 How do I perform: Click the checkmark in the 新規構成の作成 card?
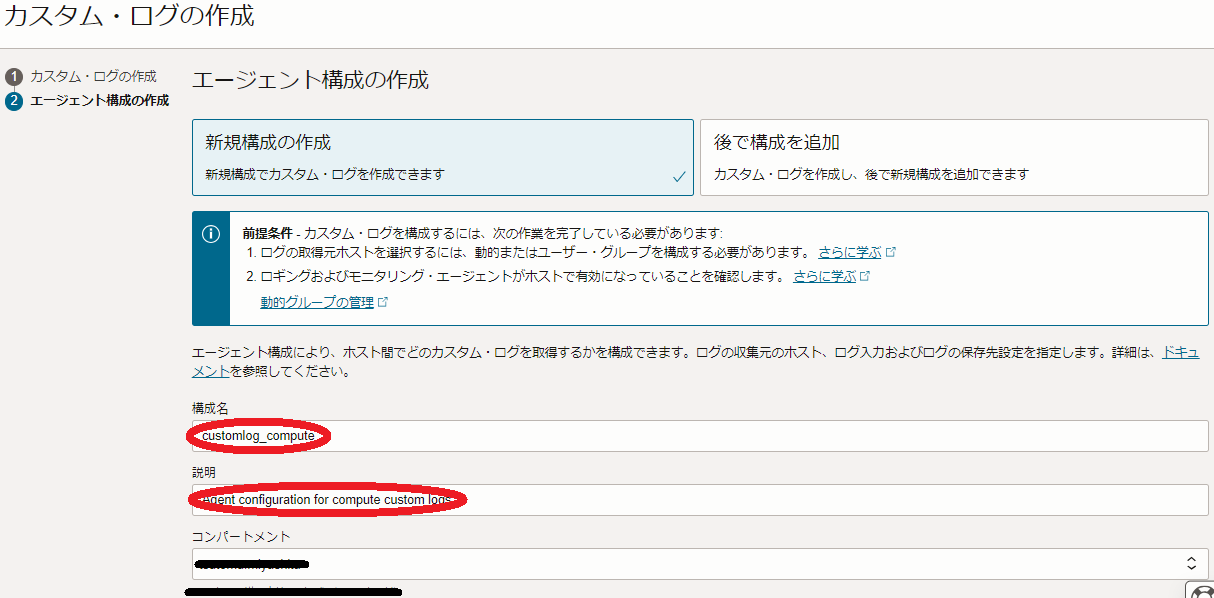point(679,177)
